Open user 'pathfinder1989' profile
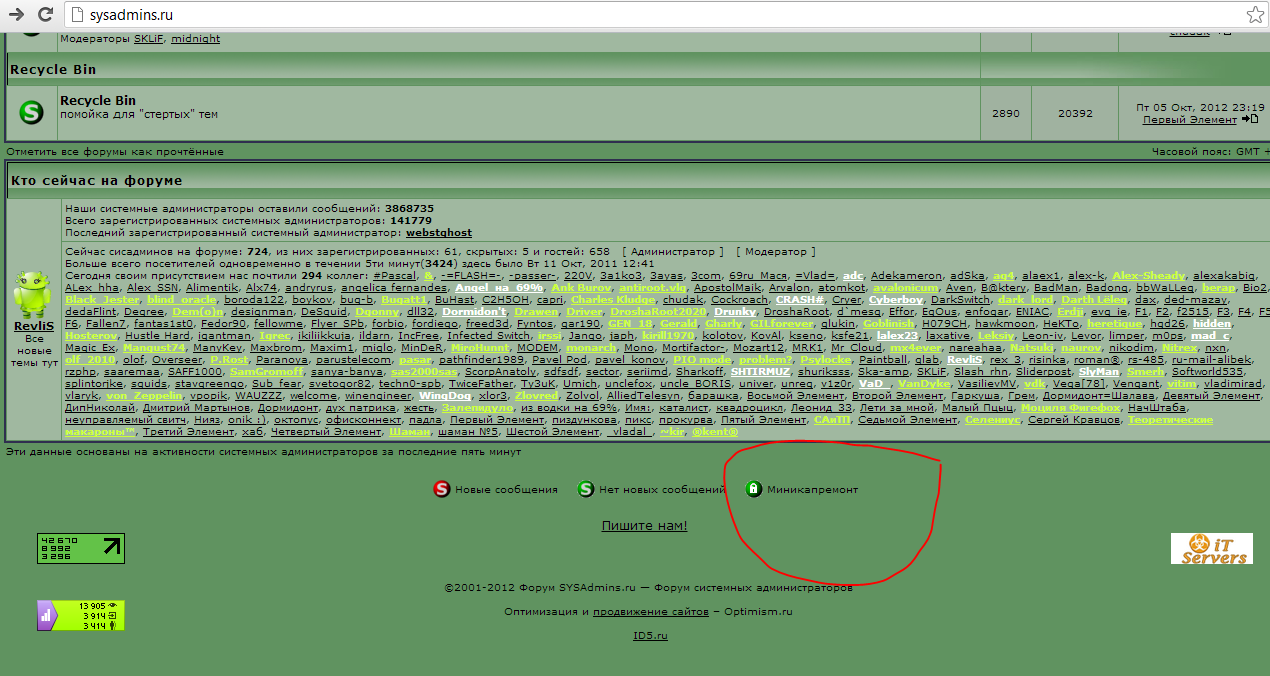 click(482, 359)
